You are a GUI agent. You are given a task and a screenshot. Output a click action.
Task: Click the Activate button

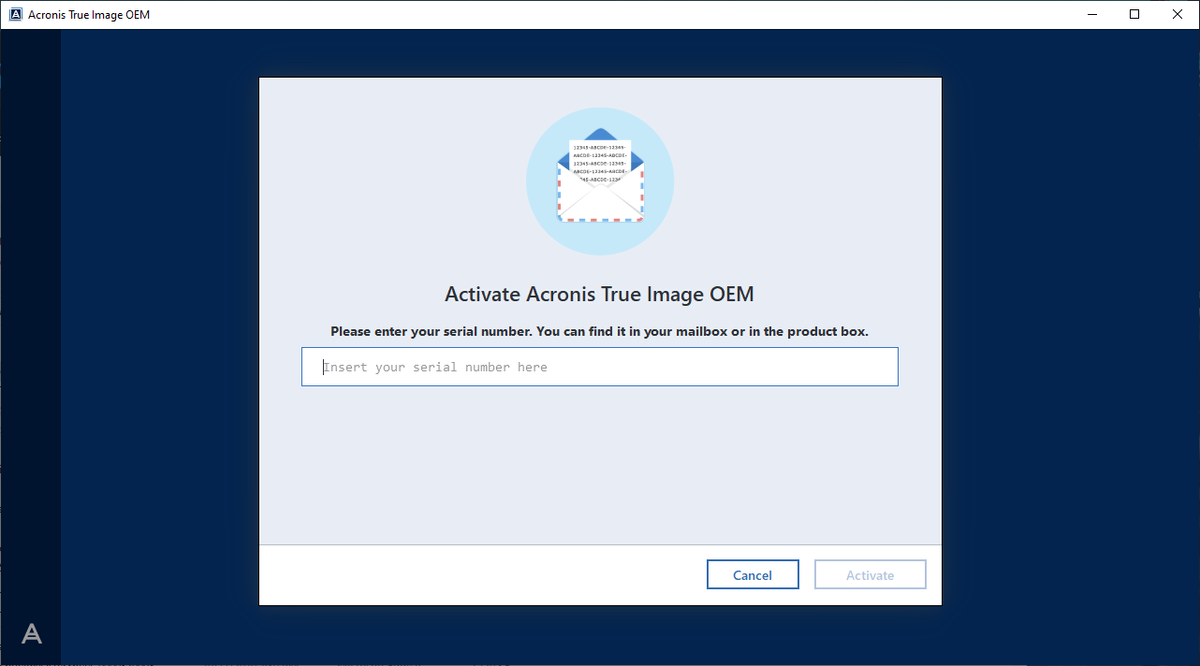(x=870, y=575)
